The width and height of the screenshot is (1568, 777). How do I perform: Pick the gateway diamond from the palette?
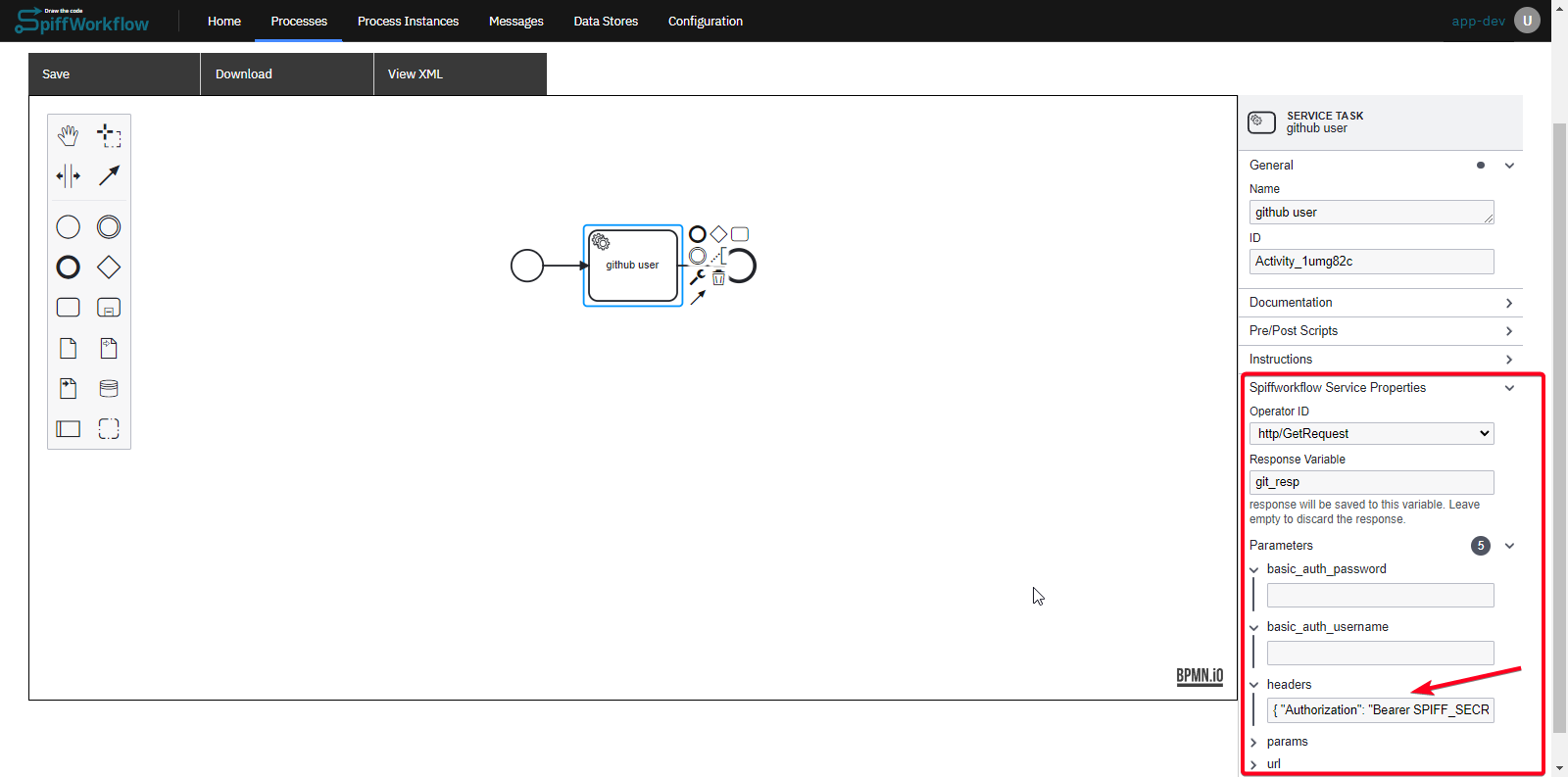pos(109,267)
